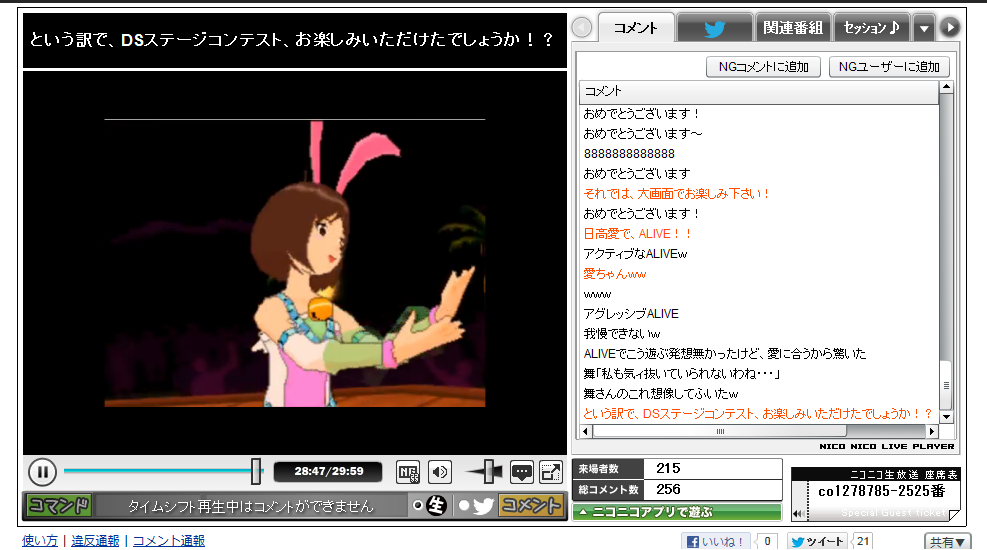Go to next tabs with right arrow
Viewport: 987px width, 550px height.
[950, 28]
